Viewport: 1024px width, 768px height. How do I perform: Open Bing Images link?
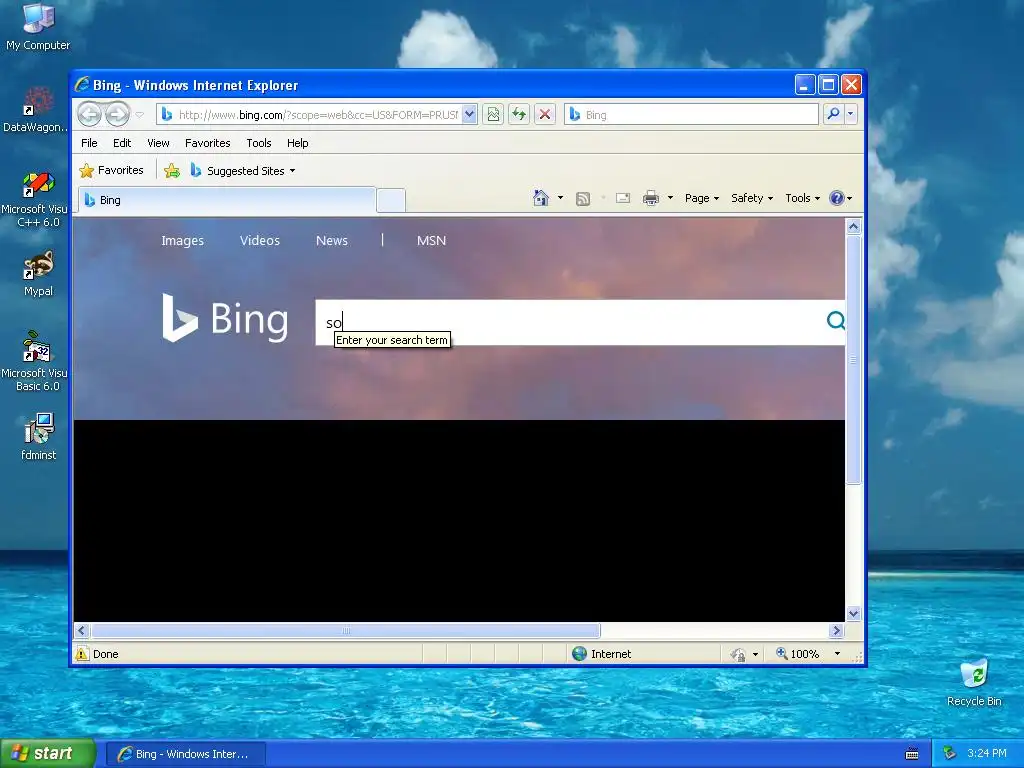click(182, 240)
